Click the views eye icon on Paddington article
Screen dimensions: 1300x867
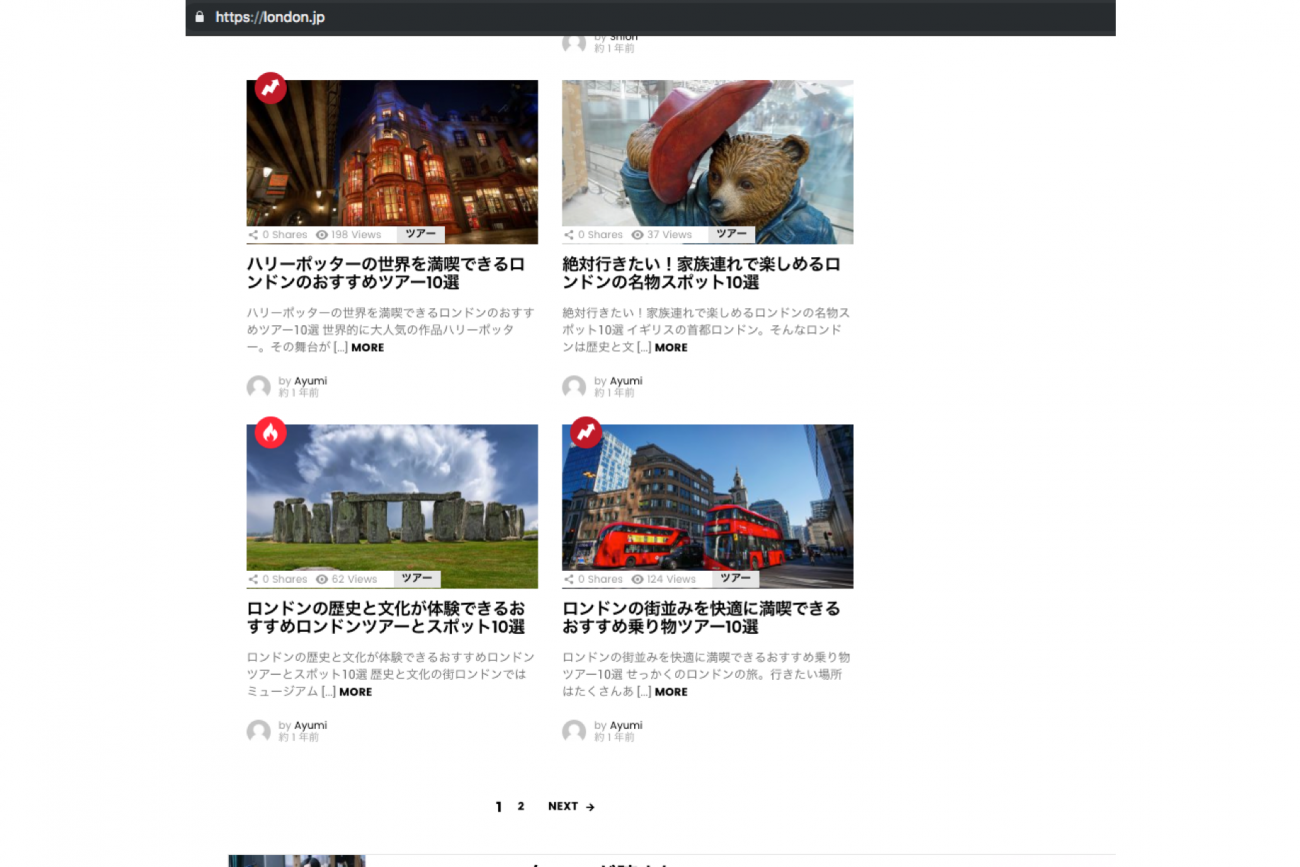tap(637, 235)
